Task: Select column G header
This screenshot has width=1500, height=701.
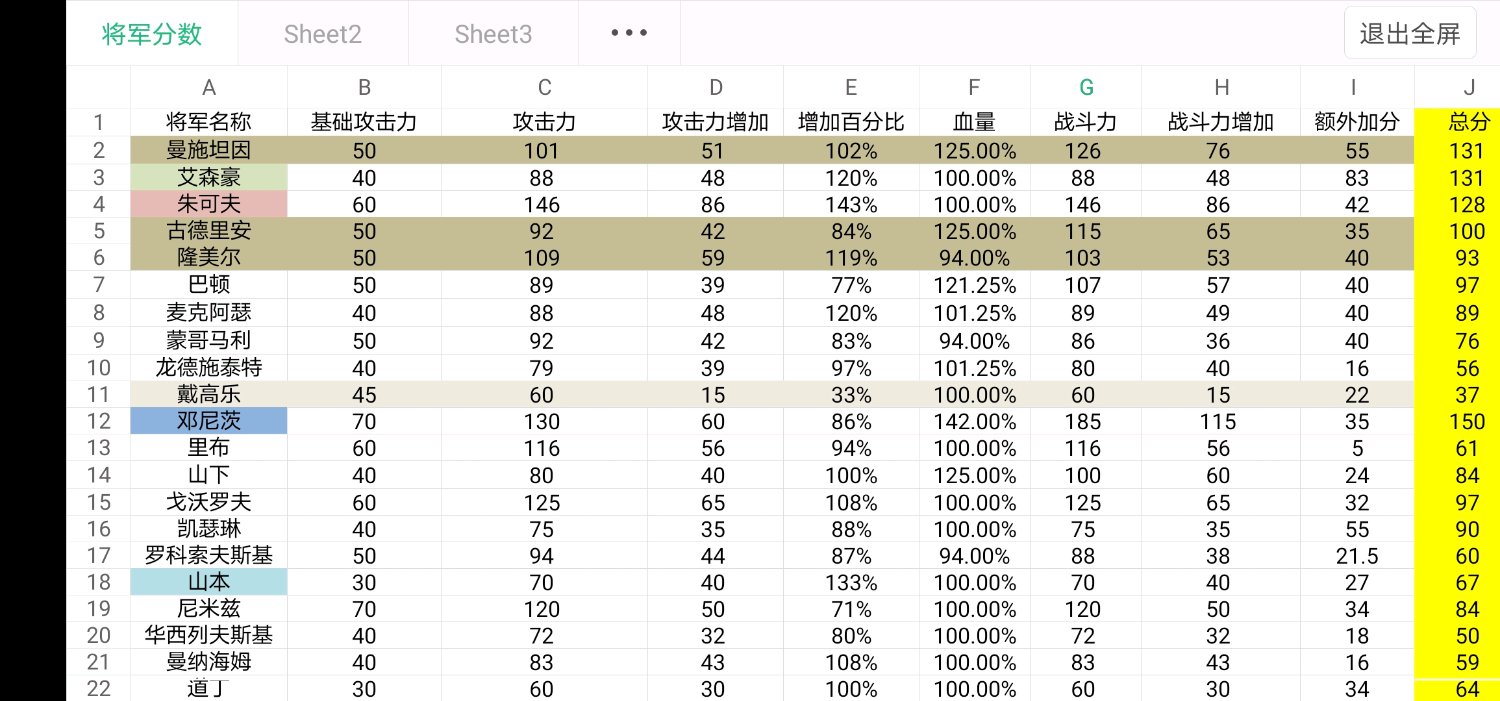Action: [x=1086, y=87]
